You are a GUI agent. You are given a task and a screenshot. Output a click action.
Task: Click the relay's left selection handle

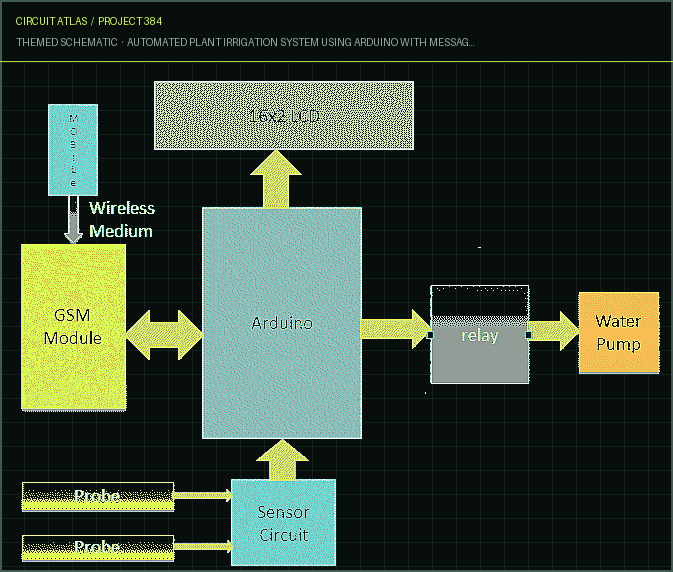pos(430,335)
